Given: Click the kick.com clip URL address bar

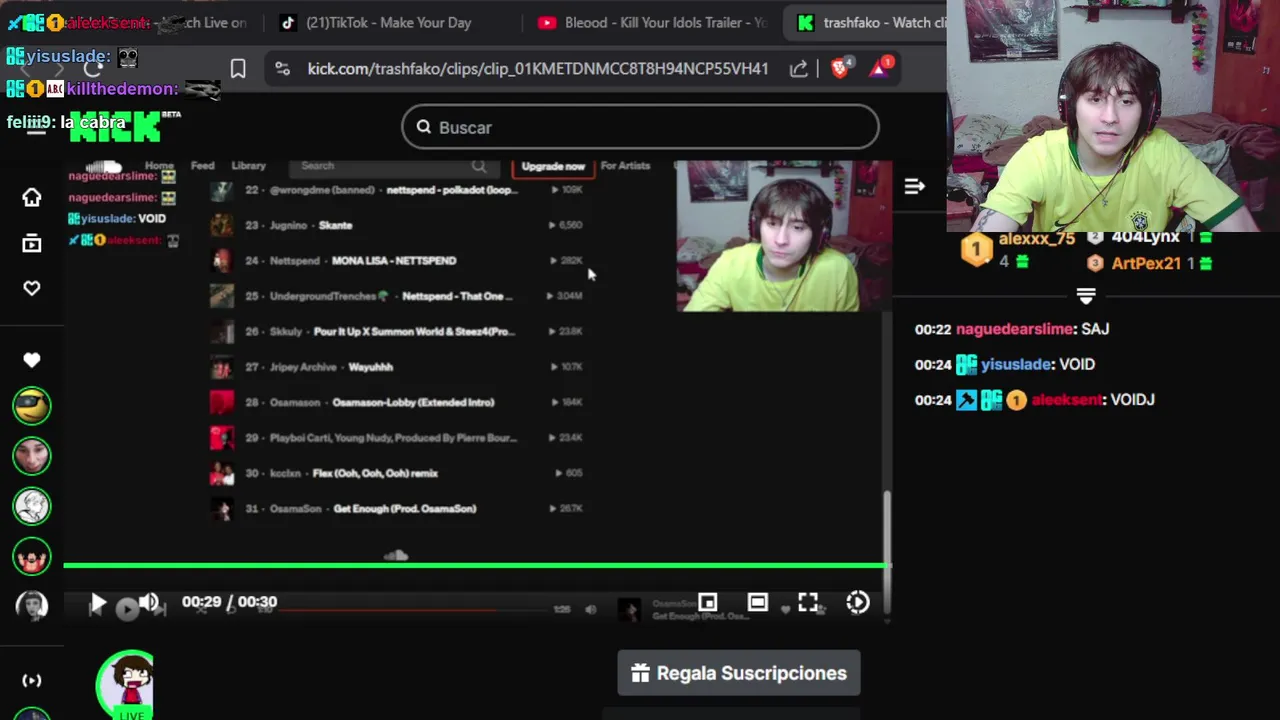Looking at the screenshot, I should (538, 68).
